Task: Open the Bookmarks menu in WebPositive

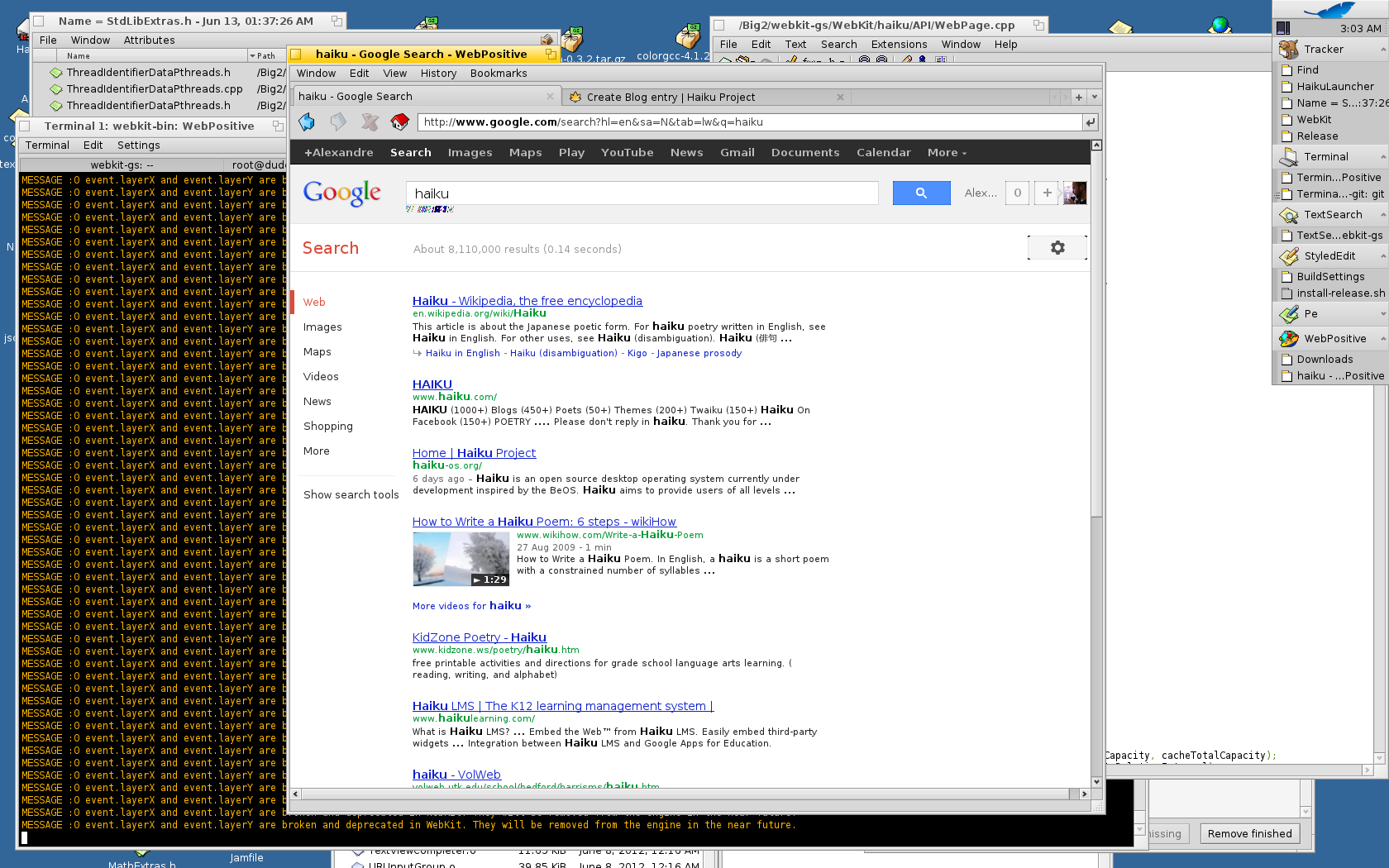Action: pos(499,74)
